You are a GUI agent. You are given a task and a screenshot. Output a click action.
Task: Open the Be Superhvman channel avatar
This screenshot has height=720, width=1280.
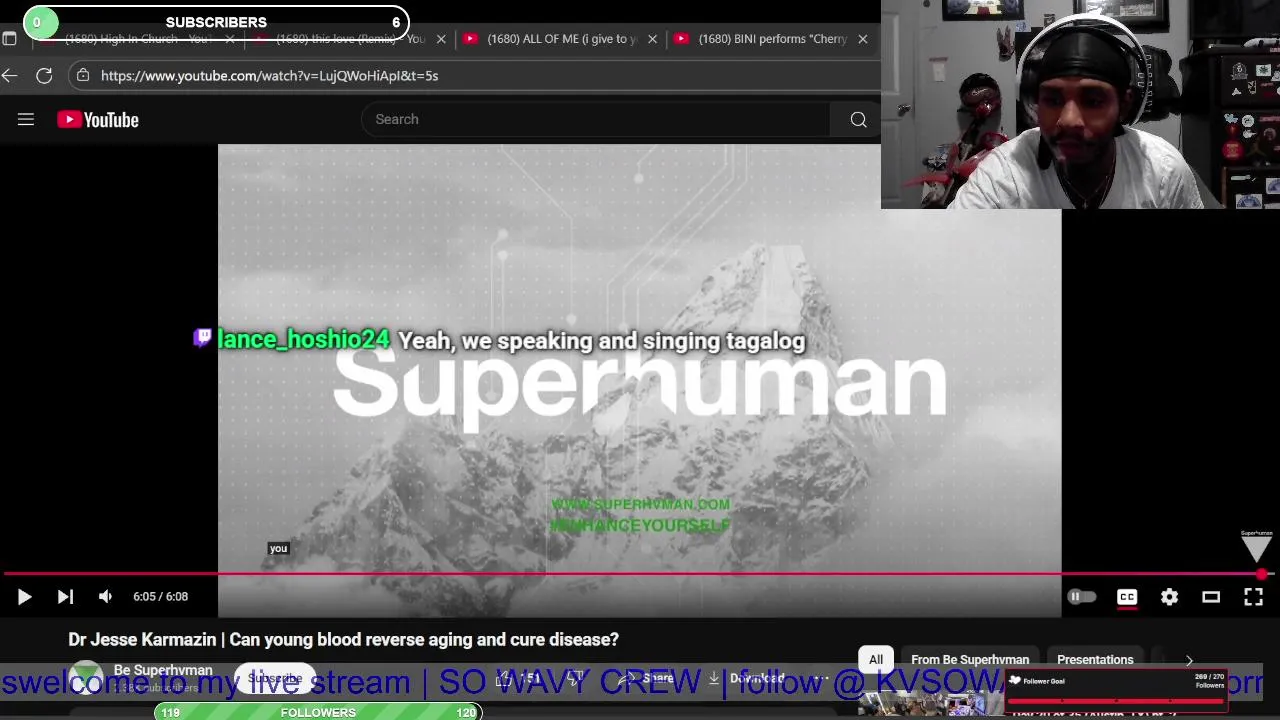click(86, 677)
